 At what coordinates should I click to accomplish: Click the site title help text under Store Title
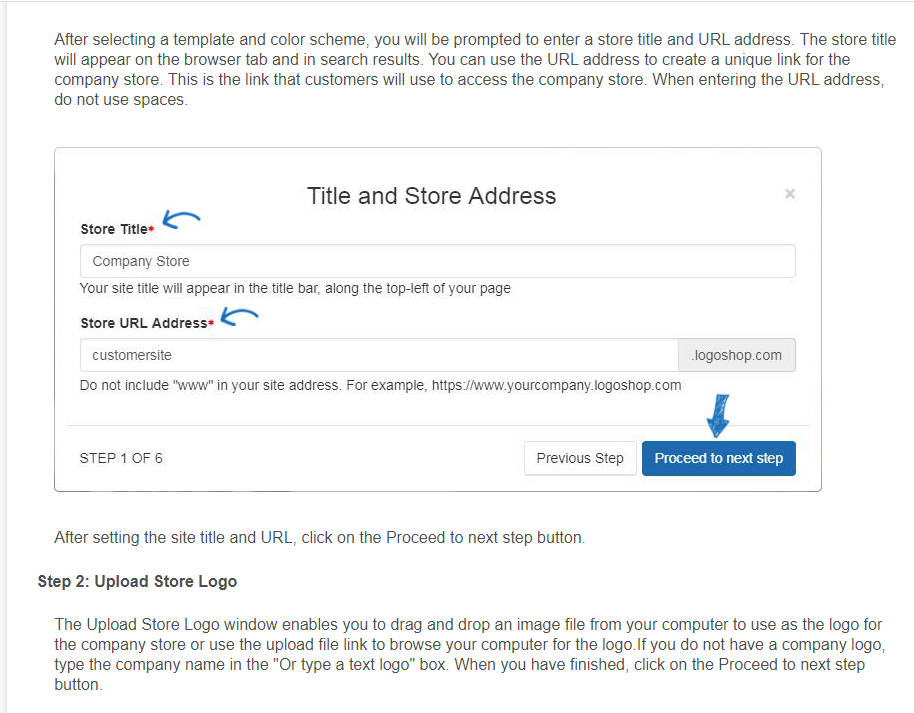pos(295,288)
